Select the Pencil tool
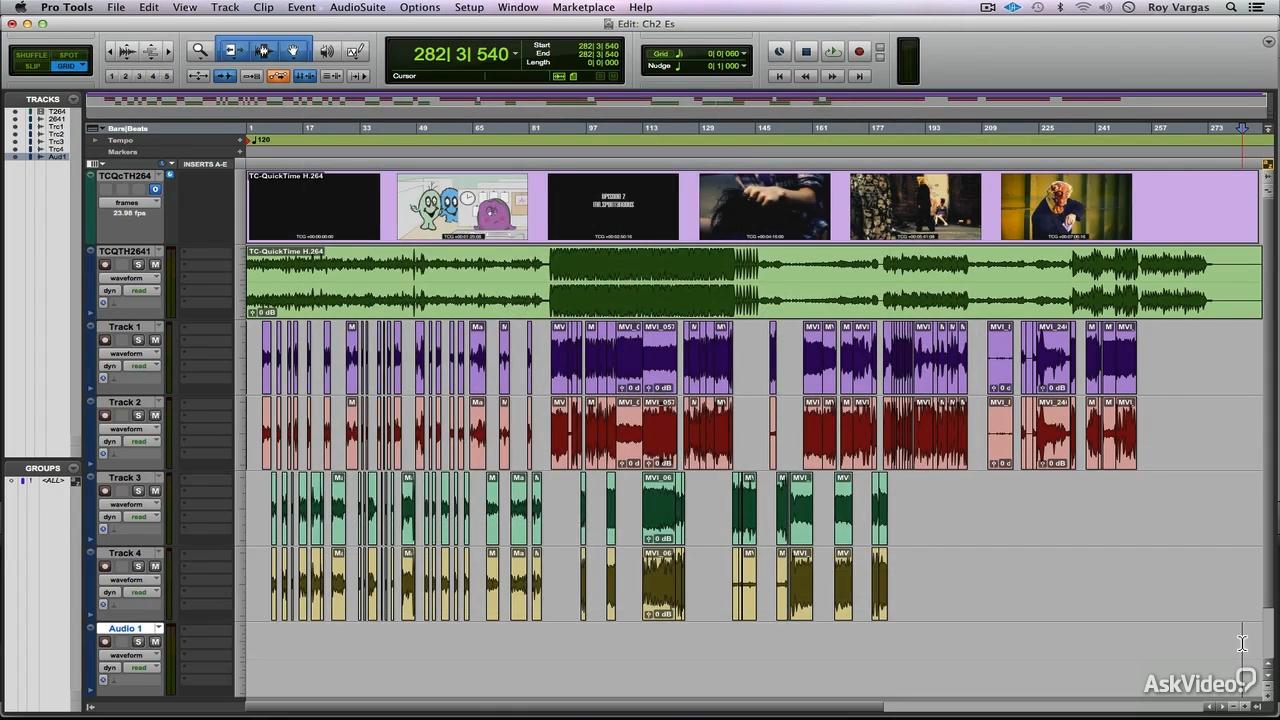The image size is (1280, 720). [x=355, y=51]
